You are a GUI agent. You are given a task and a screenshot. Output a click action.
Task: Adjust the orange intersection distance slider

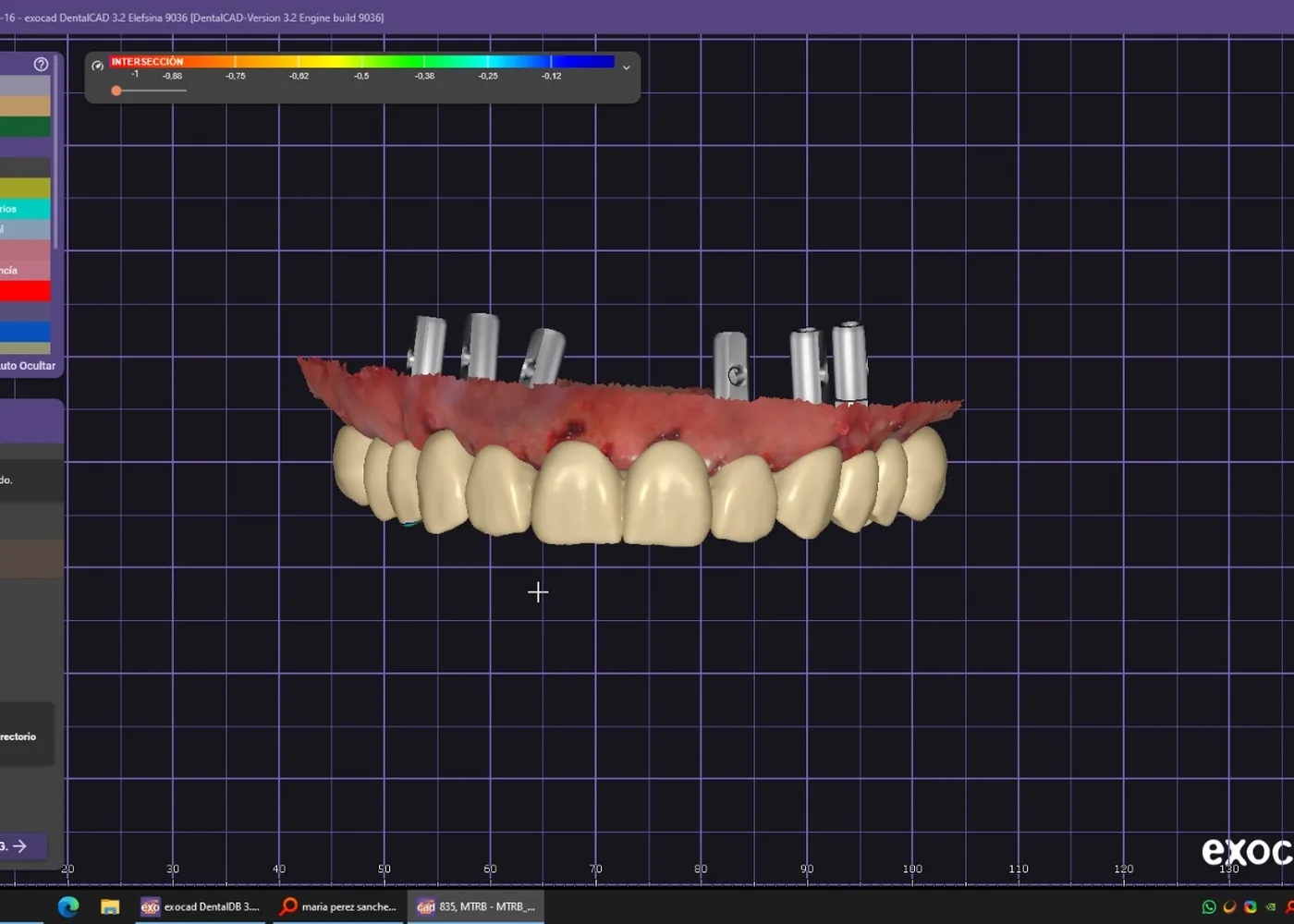(116, 91)
